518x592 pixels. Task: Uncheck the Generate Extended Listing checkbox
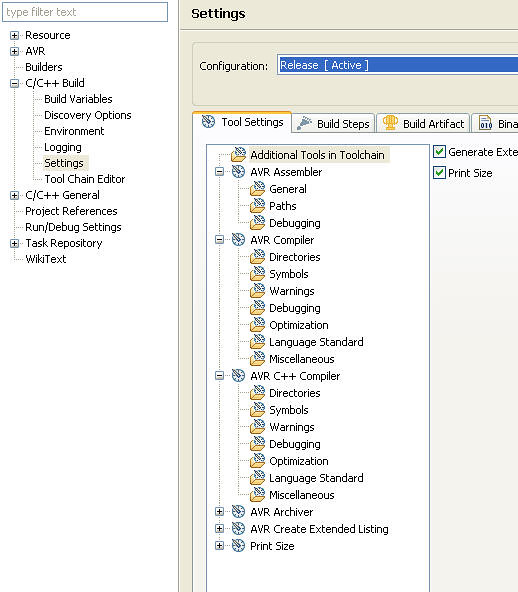coord(439,152)
